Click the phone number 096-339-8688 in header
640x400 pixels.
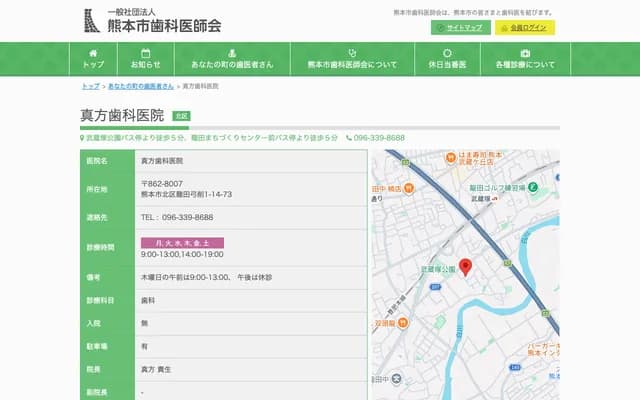[379, 138]
